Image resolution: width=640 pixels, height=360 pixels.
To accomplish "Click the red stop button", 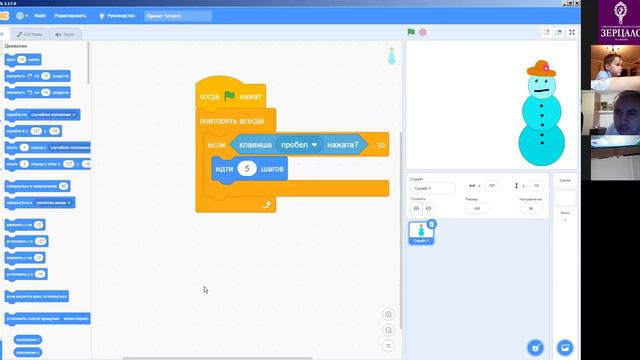I will tap(423, 32).
